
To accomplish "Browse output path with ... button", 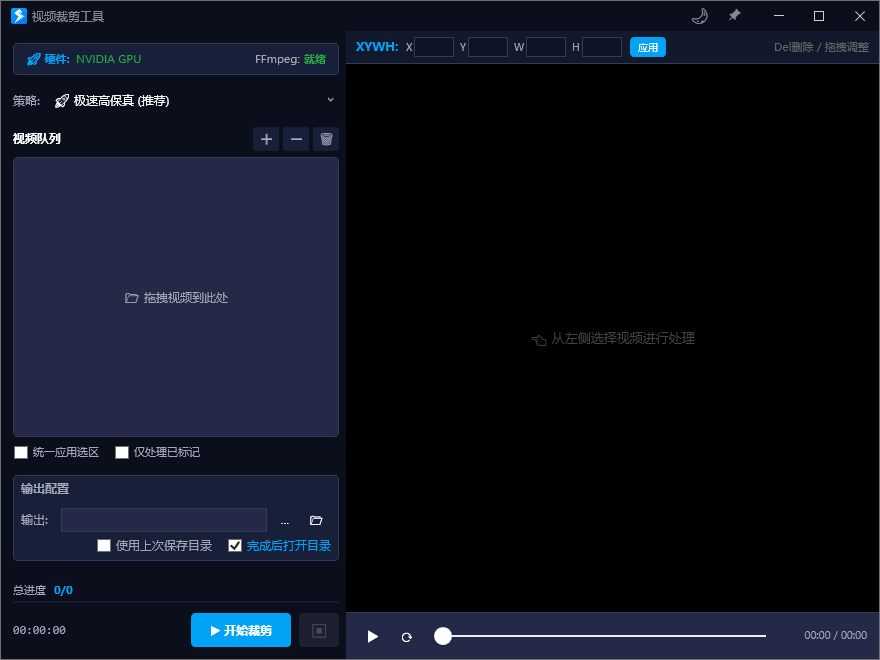I will (x=285, y=520).
